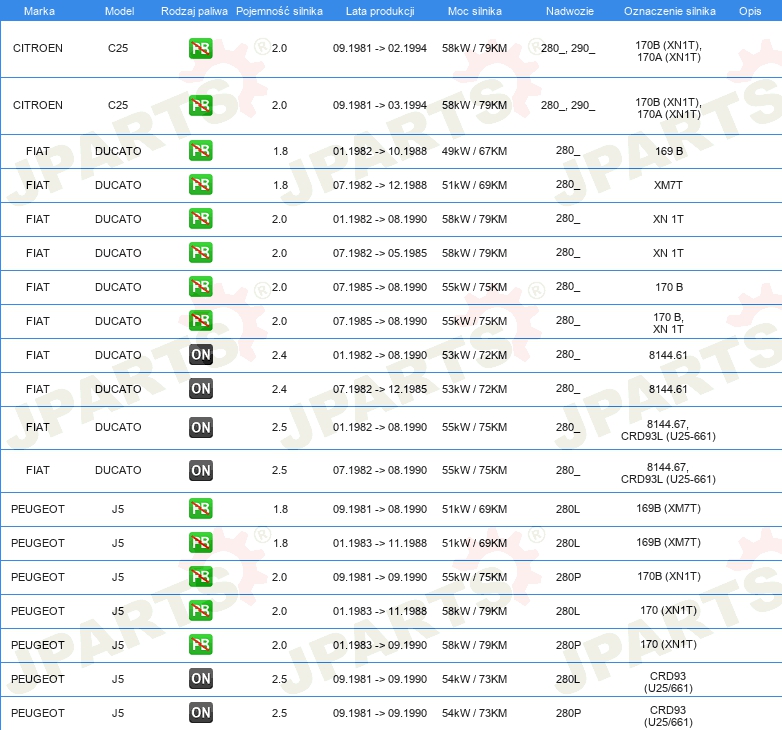Click petrol icon for Ducato 2.0 ending 05.1985

point(200,253)
